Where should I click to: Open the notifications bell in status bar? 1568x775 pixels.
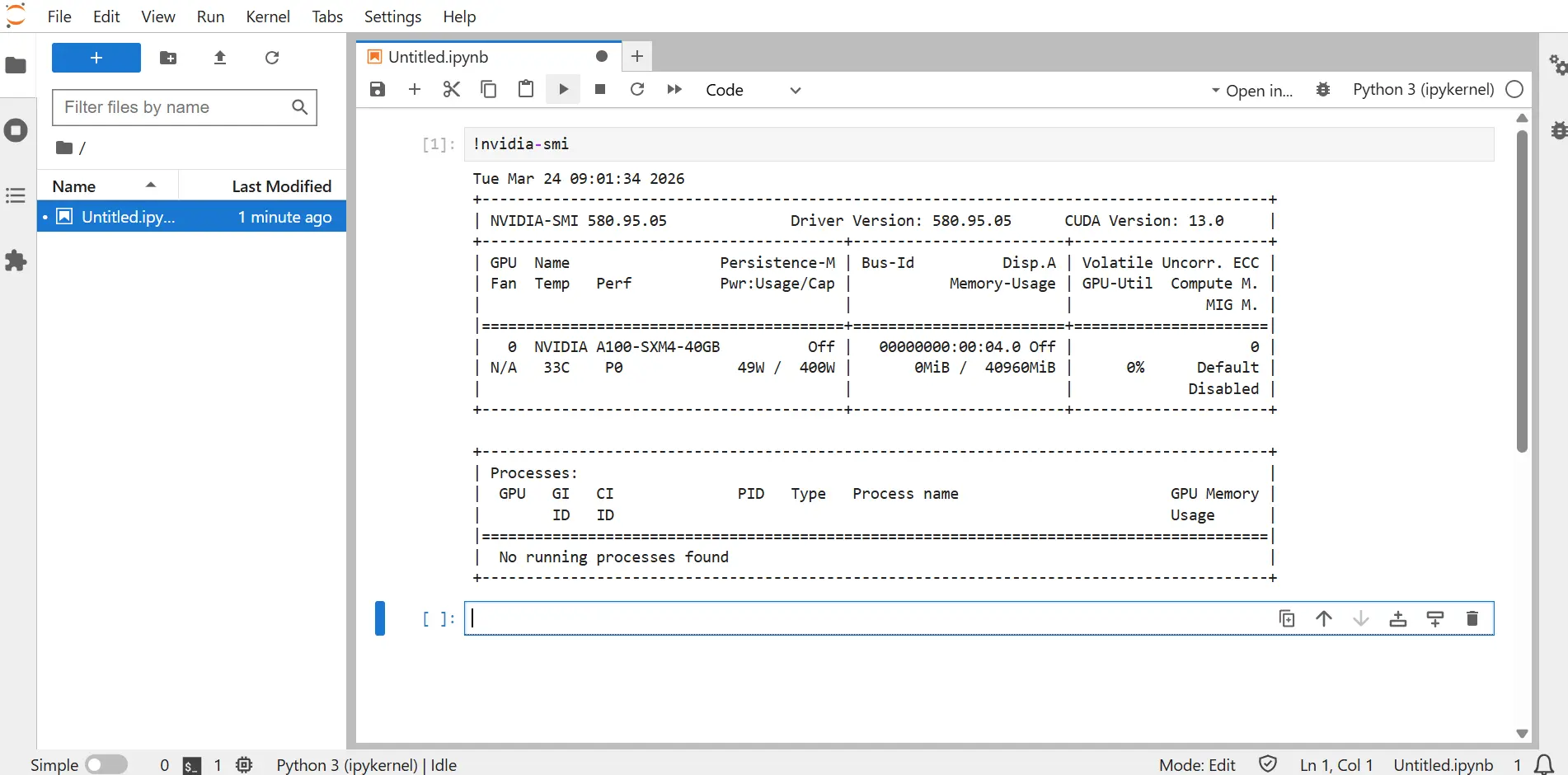1544,765
